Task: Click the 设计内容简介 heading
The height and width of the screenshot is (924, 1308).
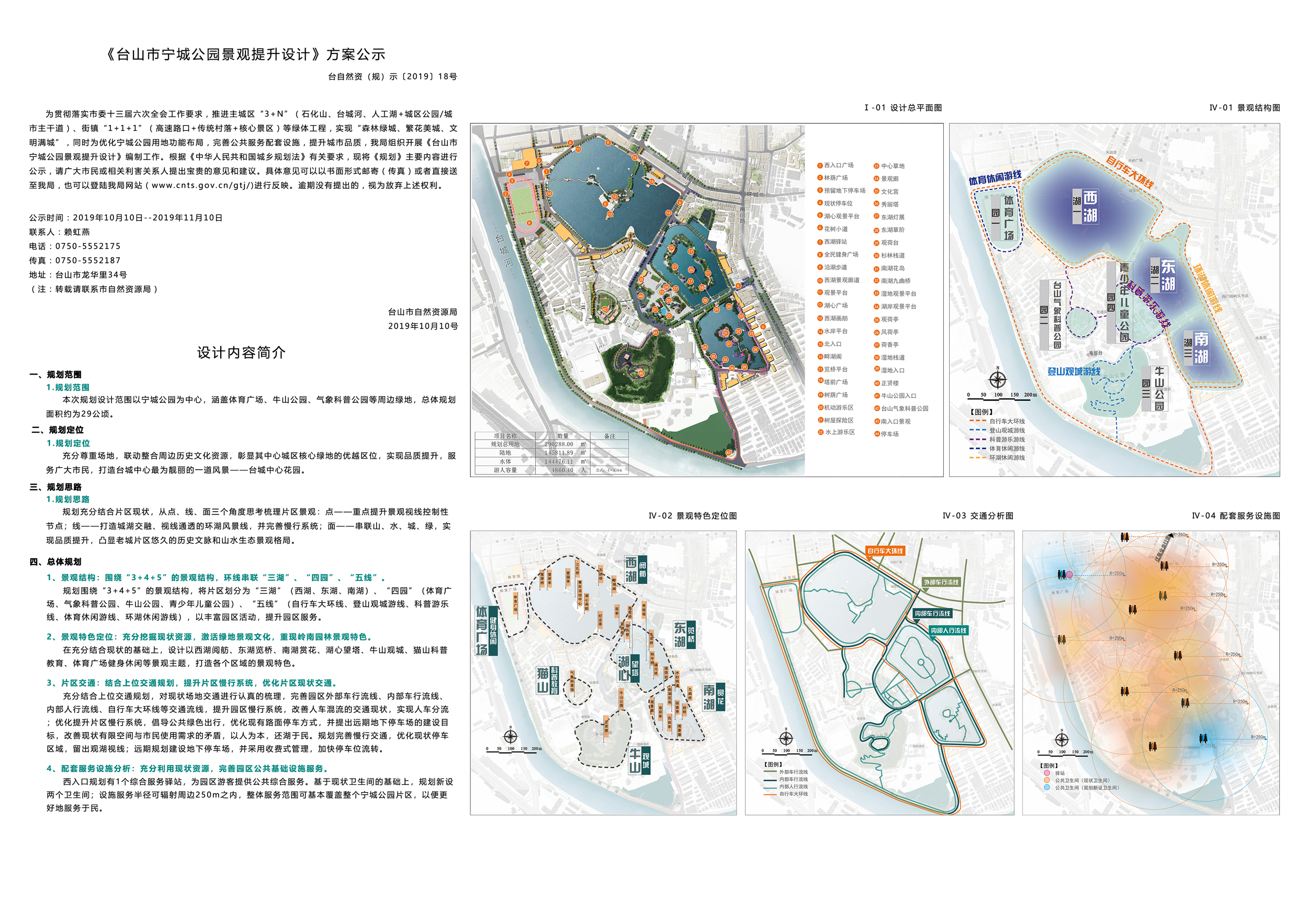Action: [242, 353]
